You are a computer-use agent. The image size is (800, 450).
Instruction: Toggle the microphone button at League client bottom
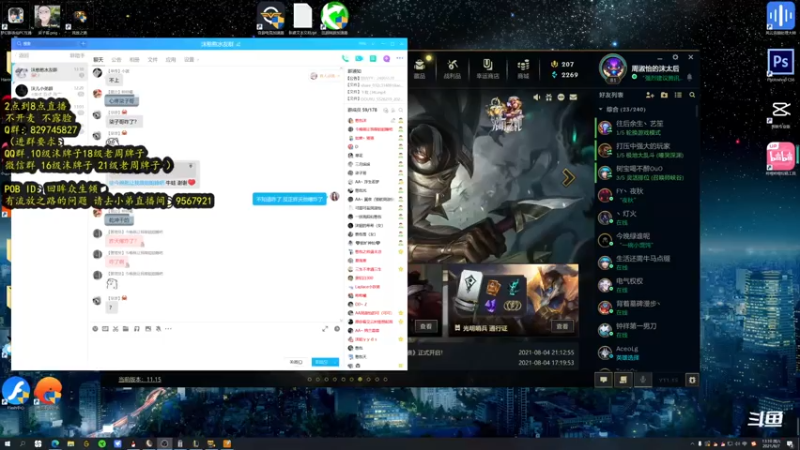642,380
